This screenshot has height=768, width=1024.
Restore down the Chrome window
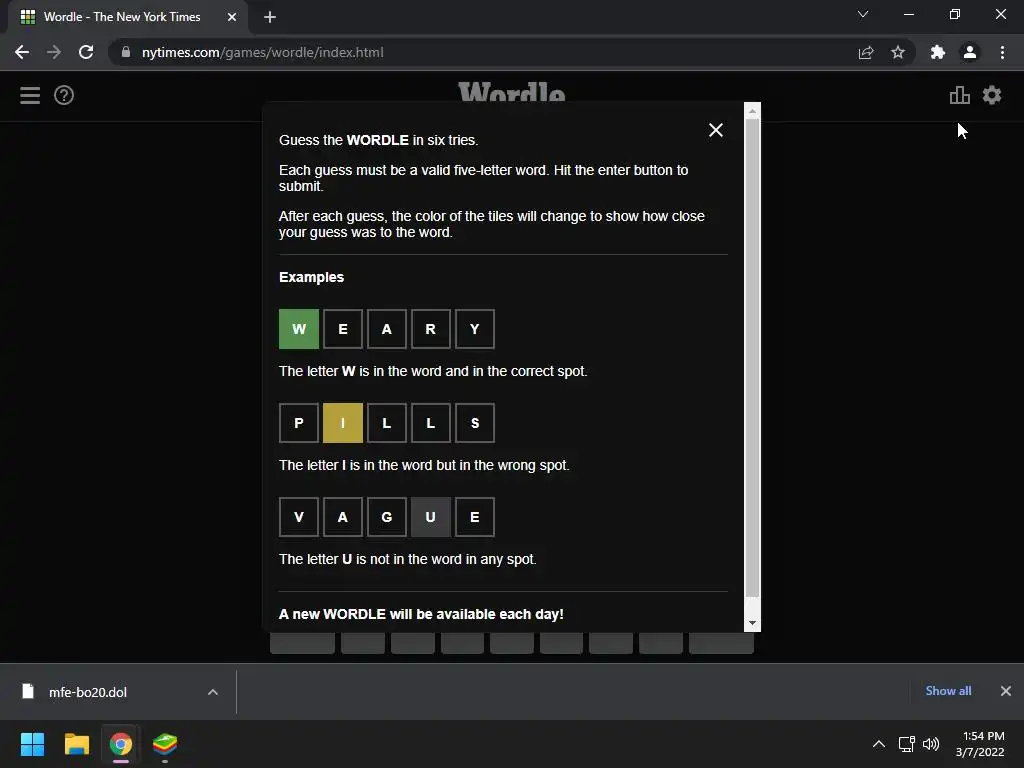(x=955, y=14)
